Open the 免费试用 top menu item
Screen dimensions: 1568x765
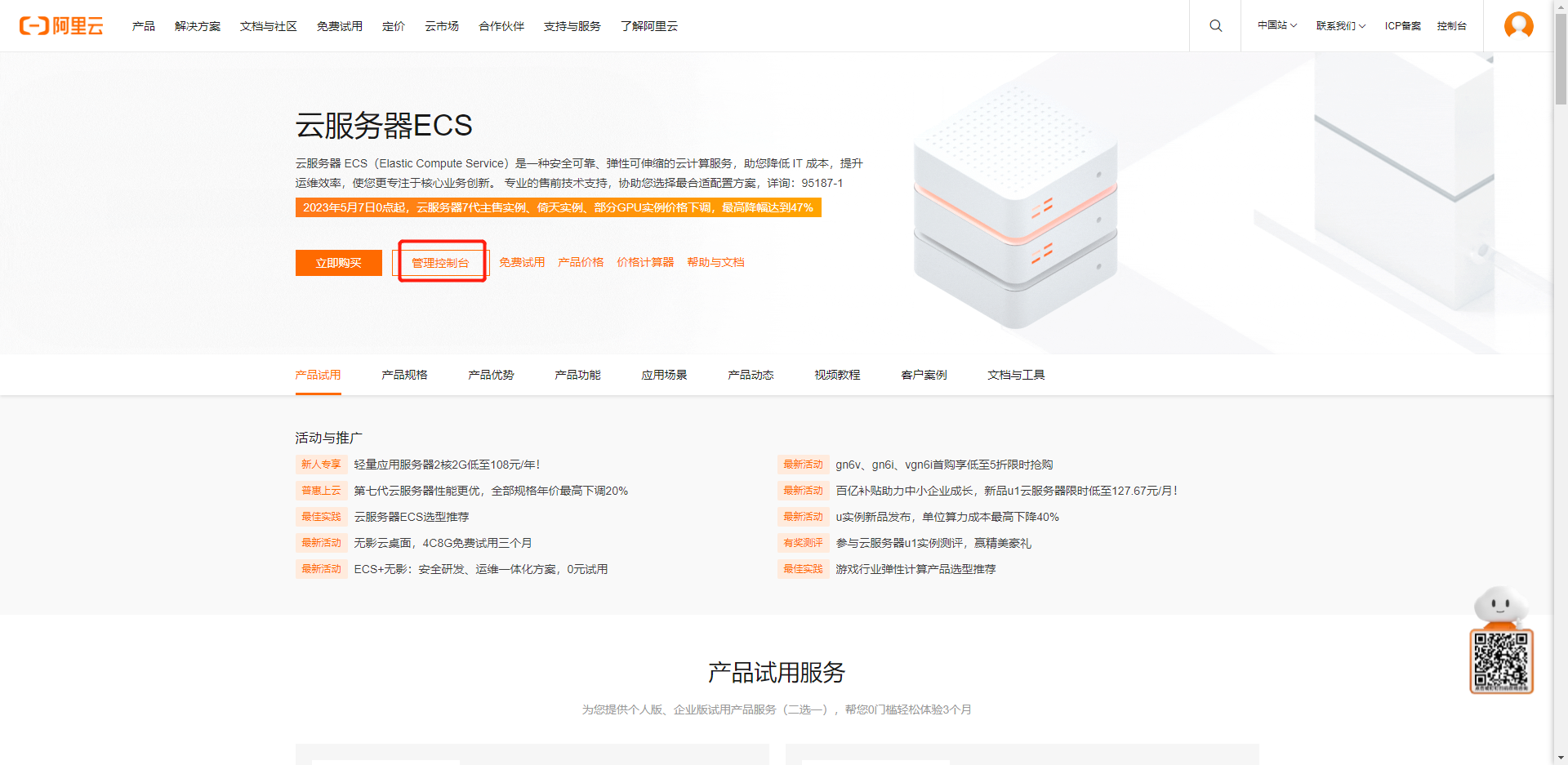point(340,26)
